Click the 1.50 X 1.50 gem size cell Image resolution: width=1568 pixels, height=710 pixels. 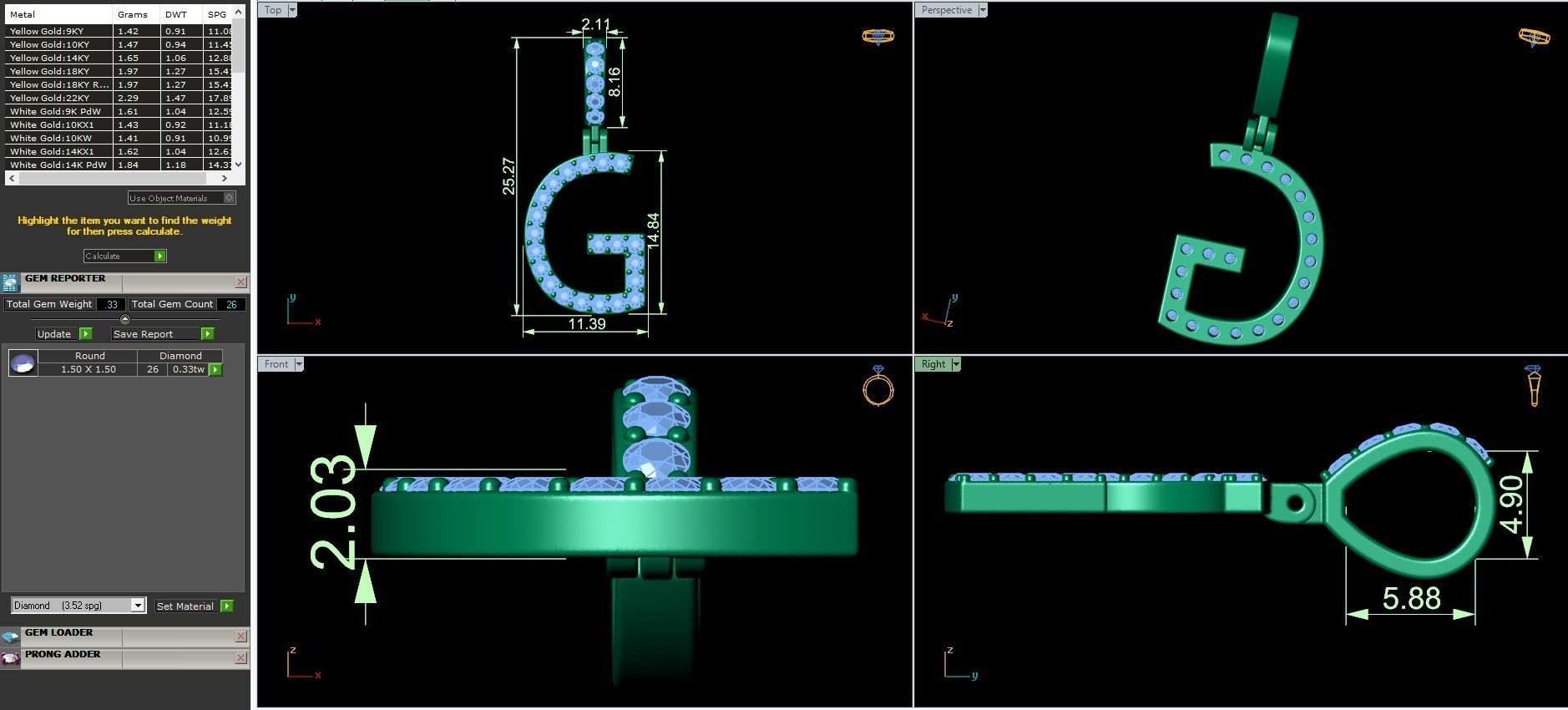pyautogui.click(x=89, y=369)
